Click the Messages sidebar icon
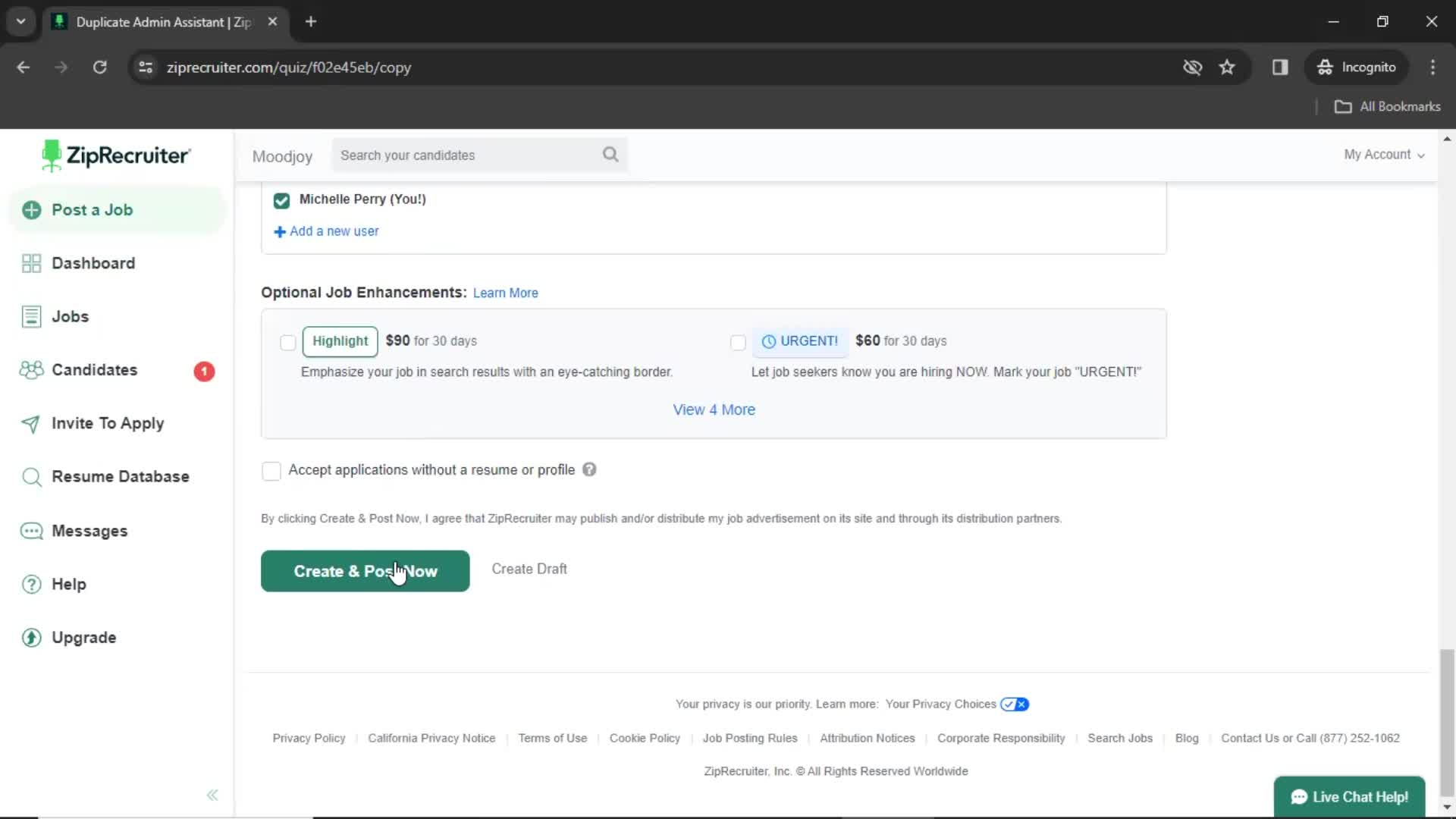 [x=31, y=530]
